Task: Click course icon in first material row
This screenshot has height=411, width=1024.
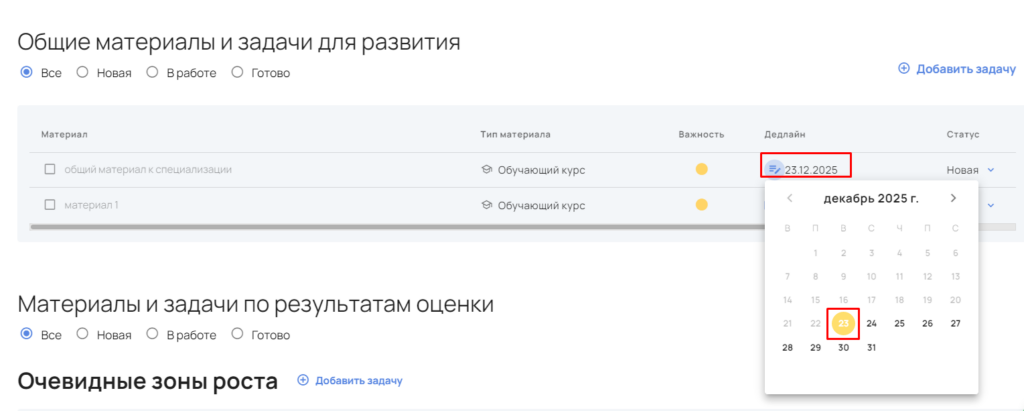Action: point(487,170)
